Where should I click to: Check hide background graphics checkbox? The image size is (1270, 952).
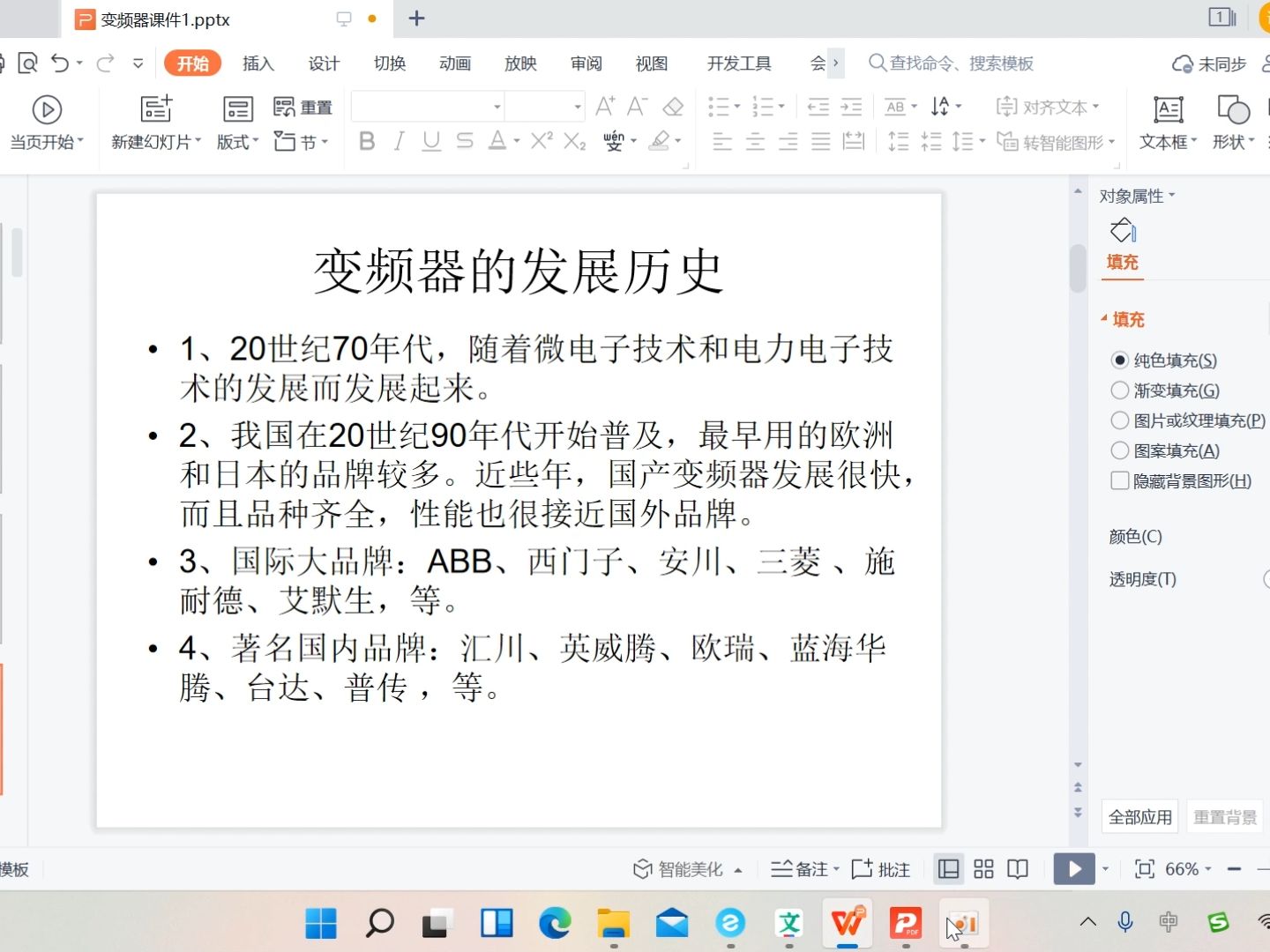1120,480
